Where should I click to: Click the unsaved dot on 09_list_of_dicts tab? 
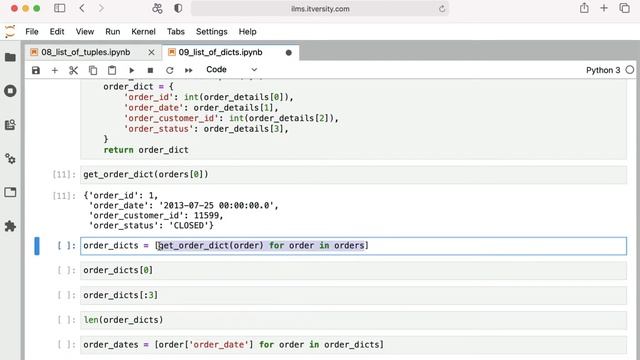coord(289,53)
